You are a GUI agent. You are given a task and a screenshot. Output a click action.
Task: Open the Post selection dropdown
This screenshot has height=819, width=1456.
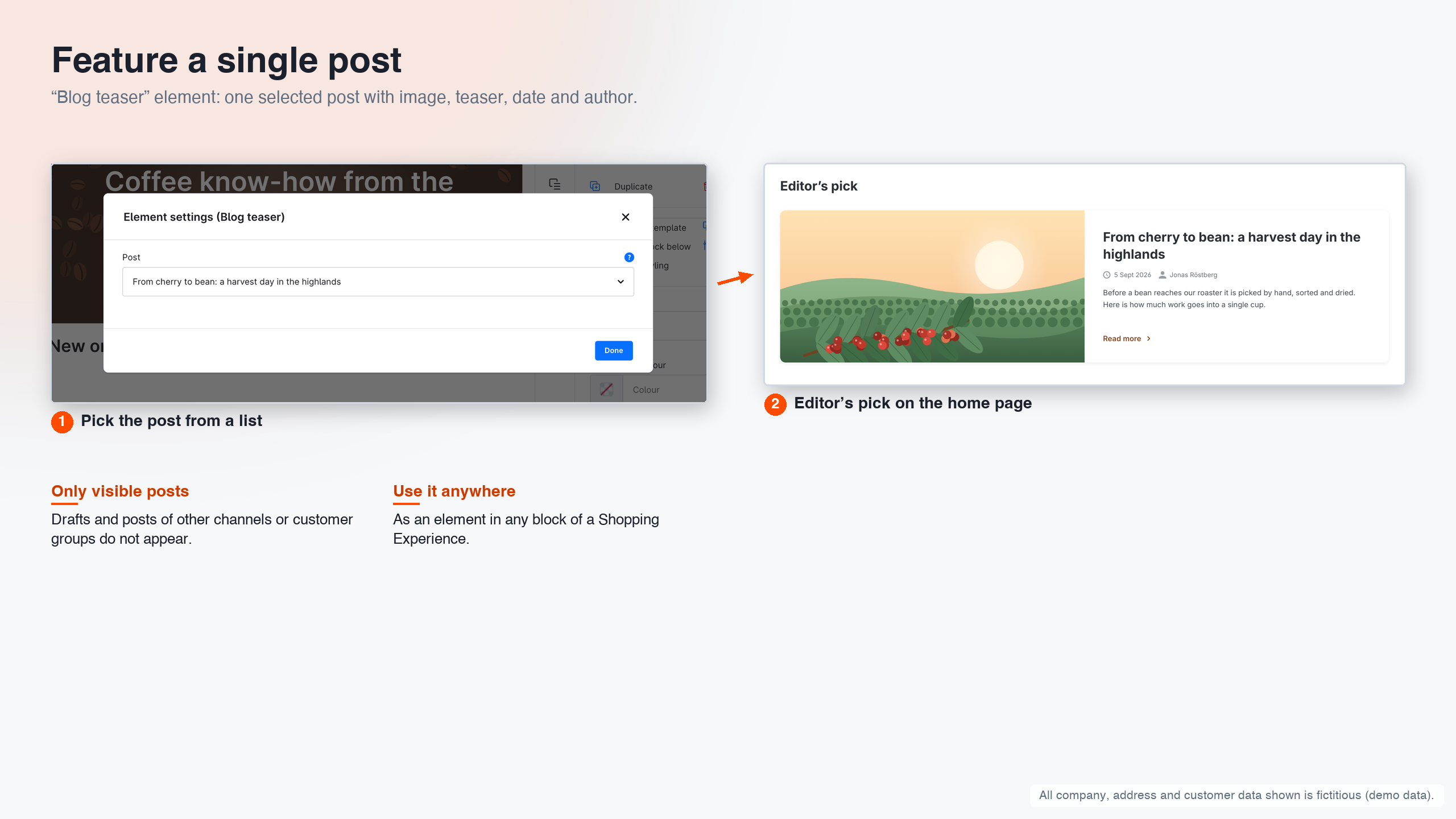point(378,282)
